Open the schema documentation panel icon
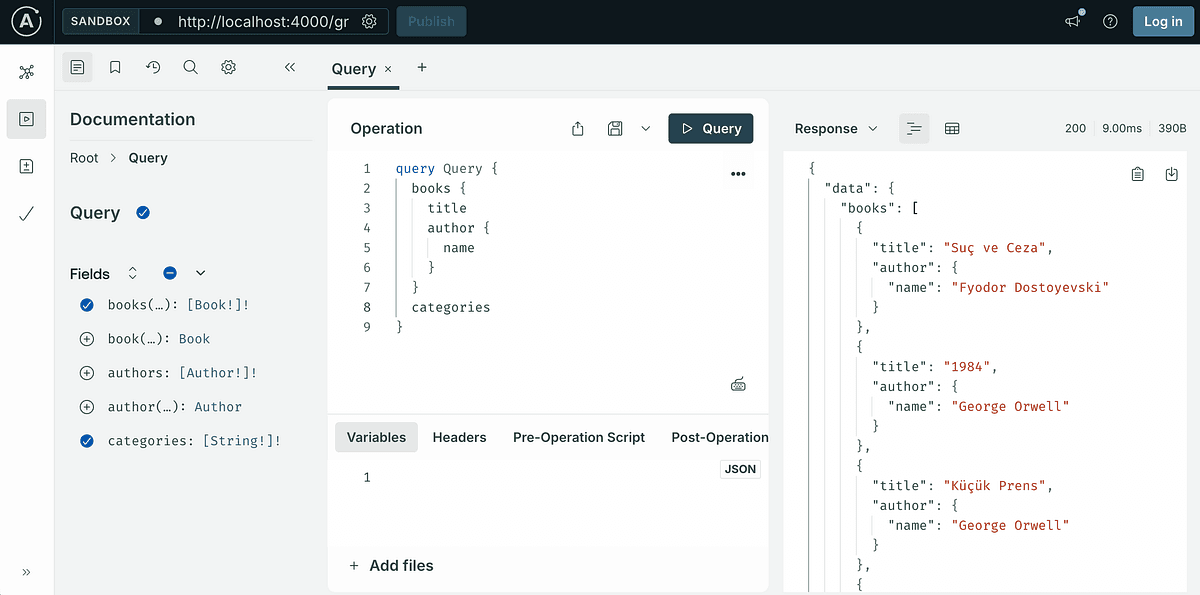Screen dimensions: 1200x595 (77, 67)
